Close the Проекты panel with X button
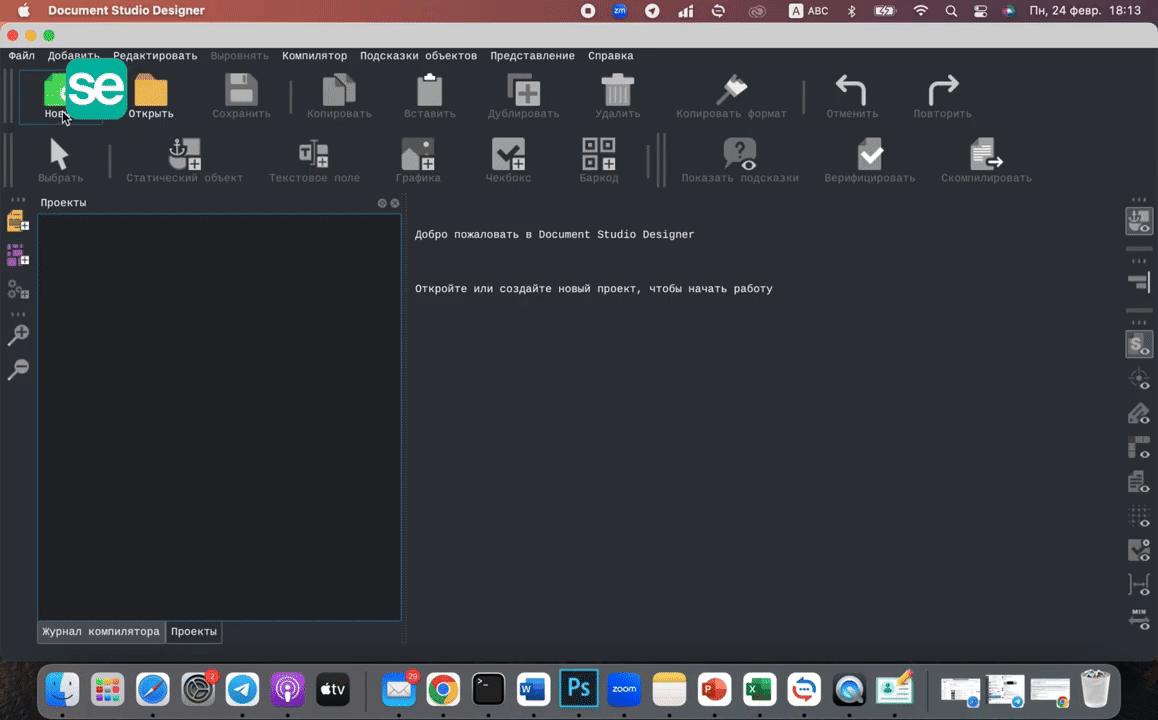The width and height of the screenshot is (1158, 720). 395,203
